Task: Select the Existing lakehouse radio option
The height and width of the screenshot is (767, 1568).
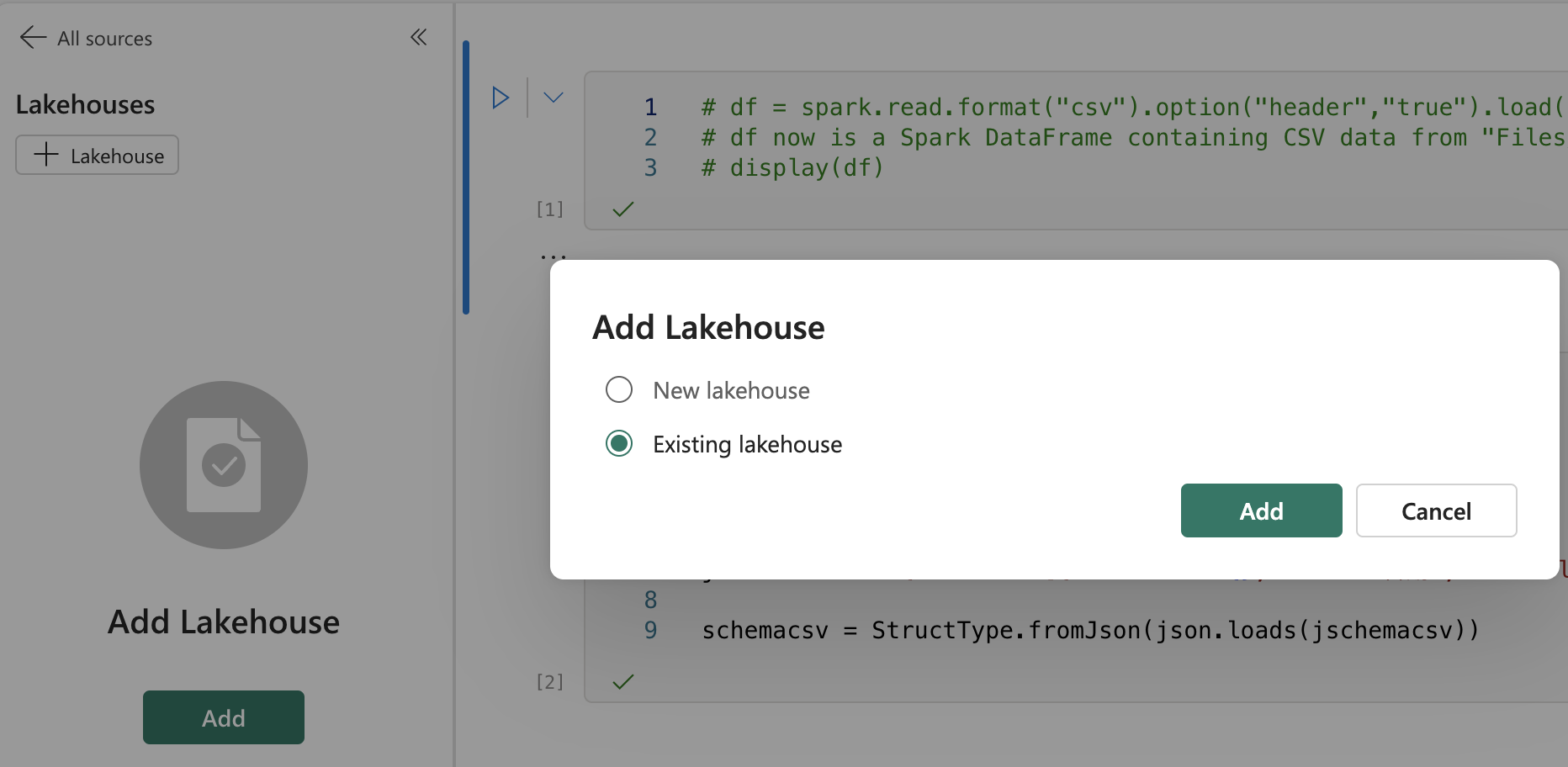Action: click(619, 443)
